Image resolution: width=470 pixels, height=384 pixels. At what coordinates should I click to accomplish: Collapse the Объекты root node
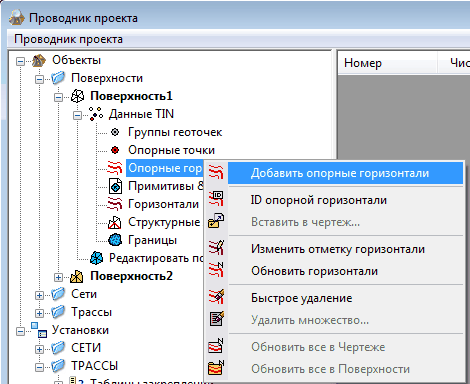[21, 61]
